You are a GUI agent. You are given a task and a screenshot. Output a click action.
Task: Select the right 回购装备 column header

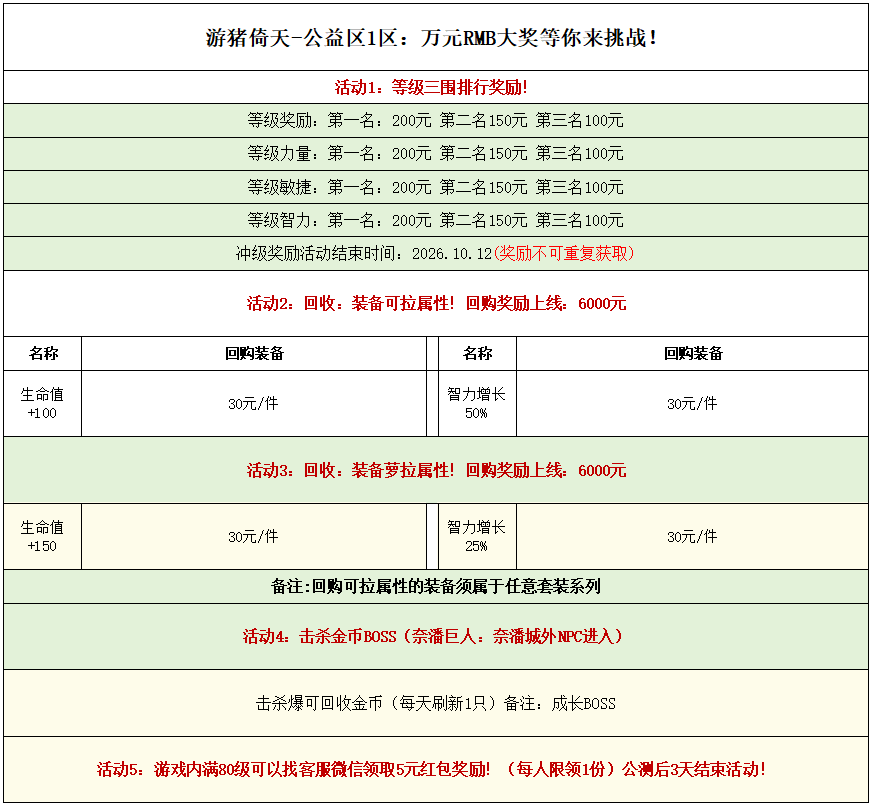pyautogui.click(x=693, y=354)
